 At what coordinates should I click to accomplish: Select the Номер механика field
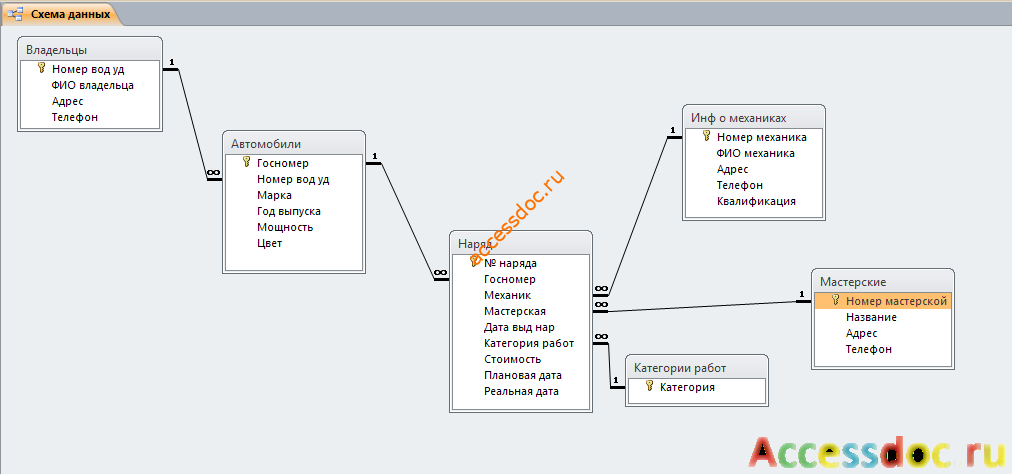click(x=754, y=137)
